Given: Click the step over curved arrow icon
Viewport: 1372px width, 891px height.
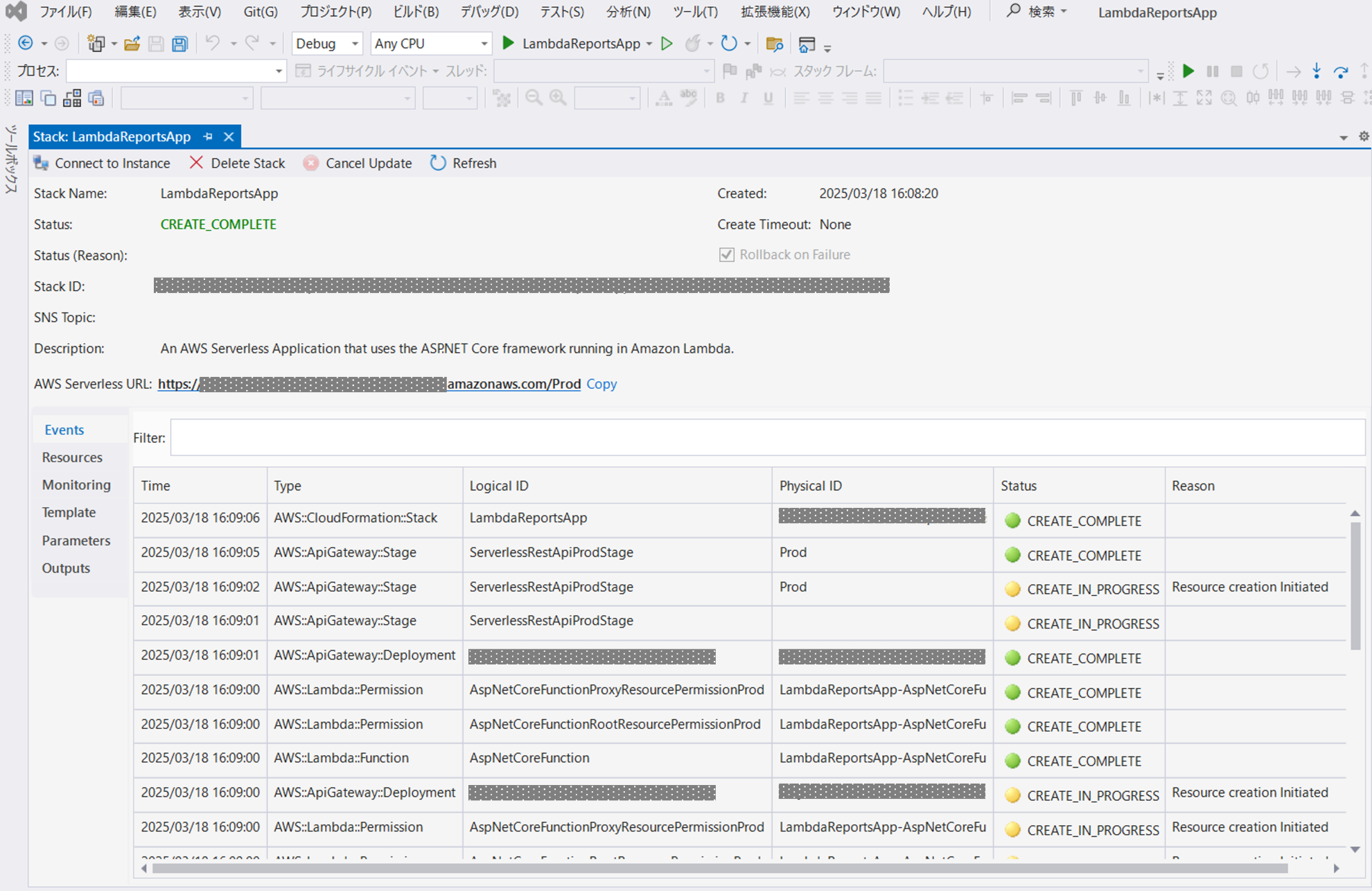Looking at the screenshot, I should (1342, 71).
